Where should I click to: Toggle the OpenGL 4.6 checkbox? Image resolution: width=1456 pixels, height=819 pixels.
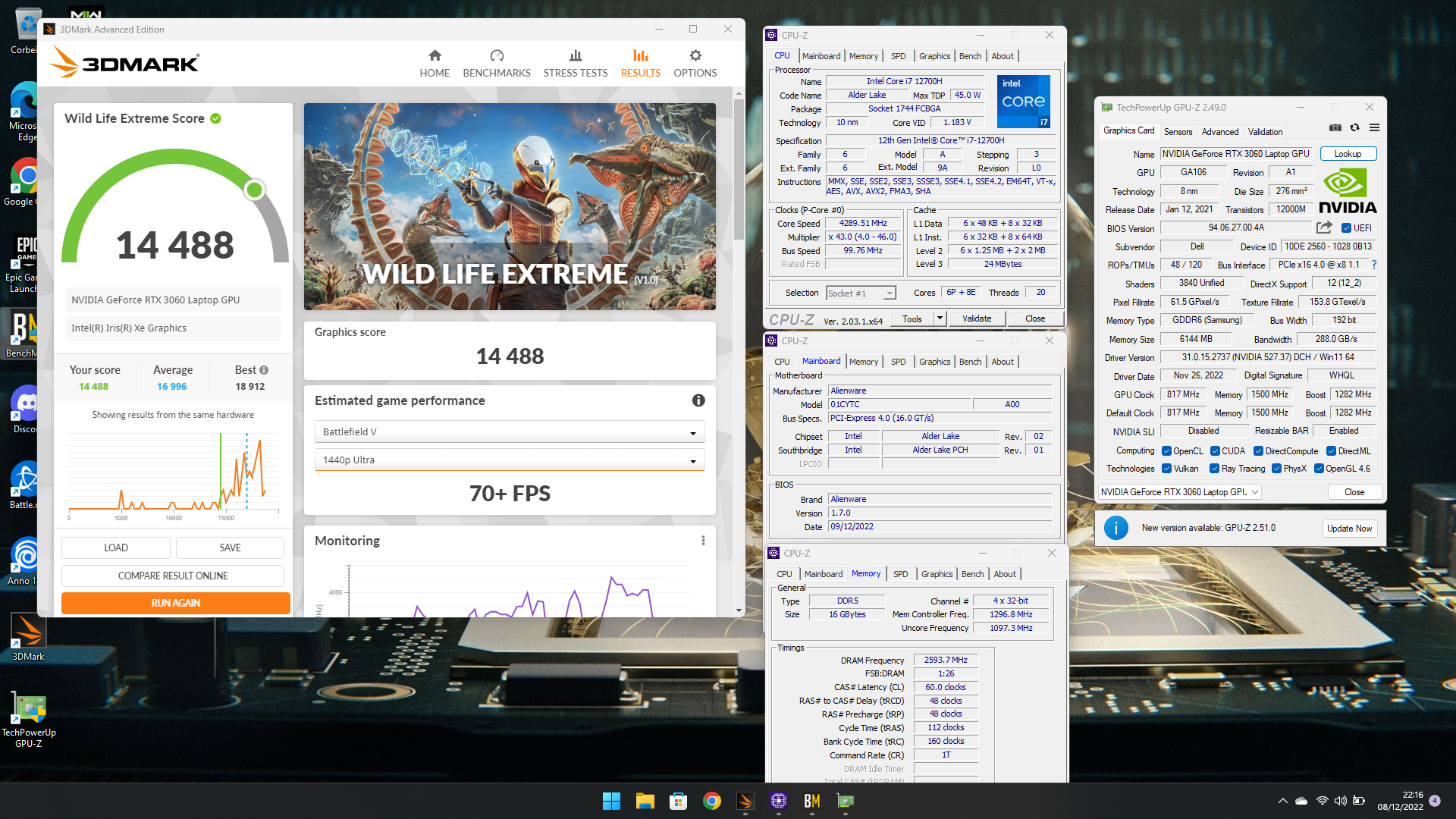point(1319,469)
